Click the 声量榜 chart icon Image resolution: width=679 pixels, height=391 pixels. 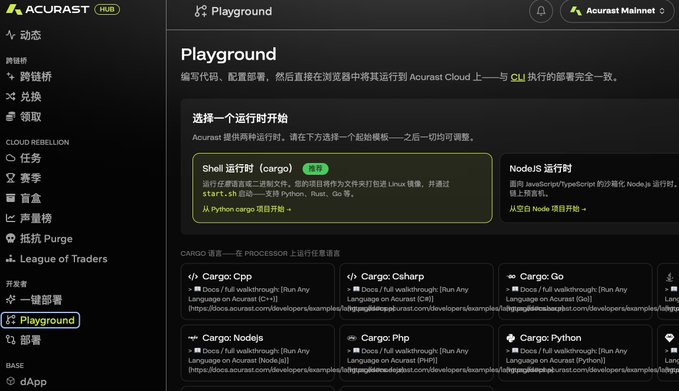(11, 218)
